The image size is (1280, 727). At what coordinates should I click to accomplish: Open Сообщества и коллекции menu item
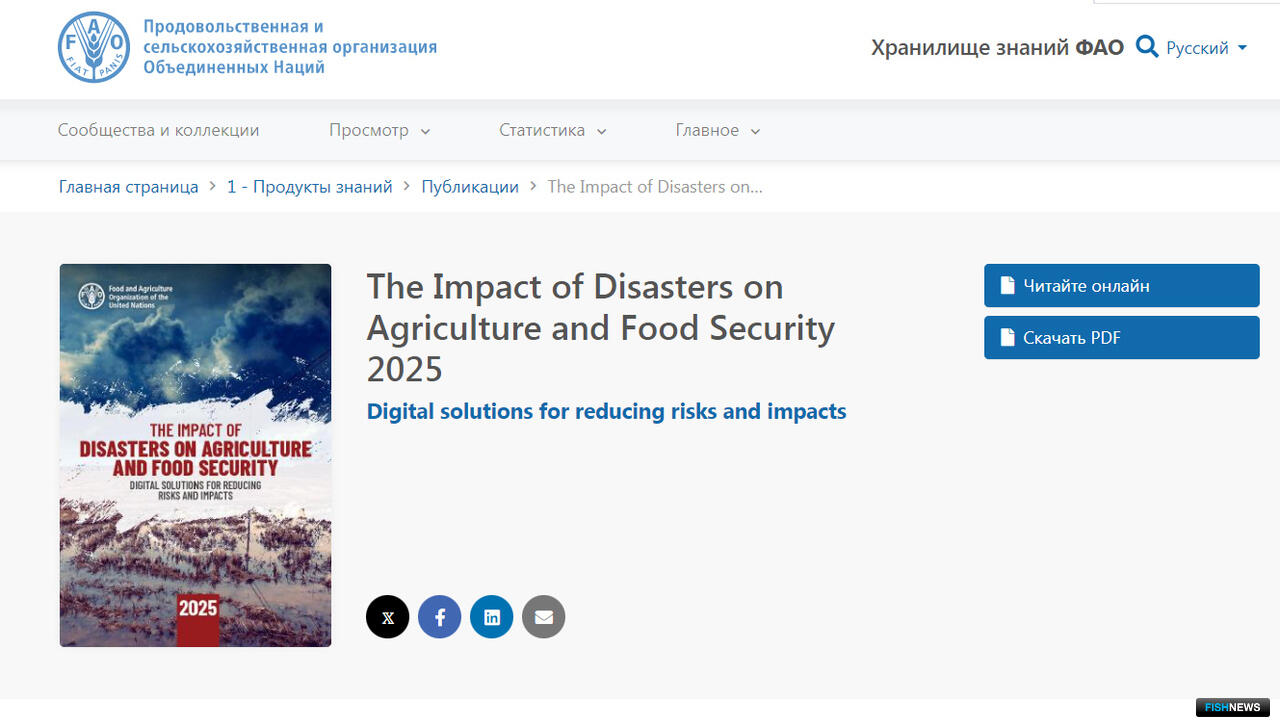pos(158,130)
